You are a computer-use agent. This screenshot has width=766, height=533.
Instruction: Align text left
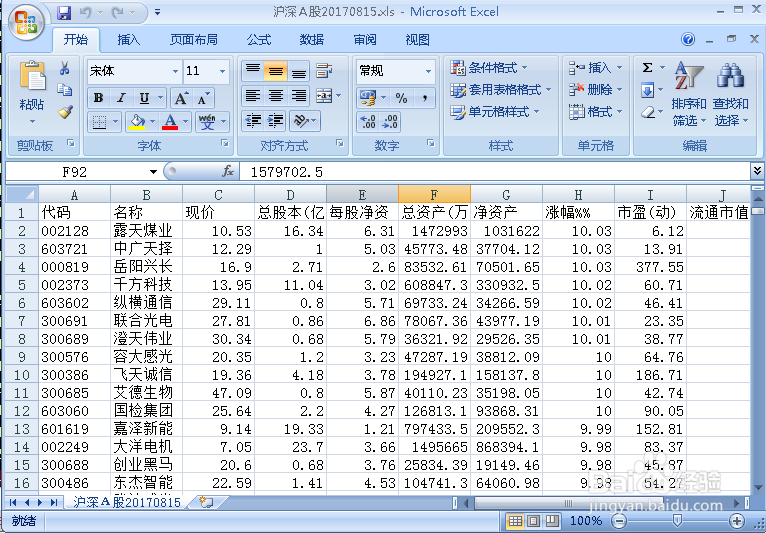[x=253, y=96]
